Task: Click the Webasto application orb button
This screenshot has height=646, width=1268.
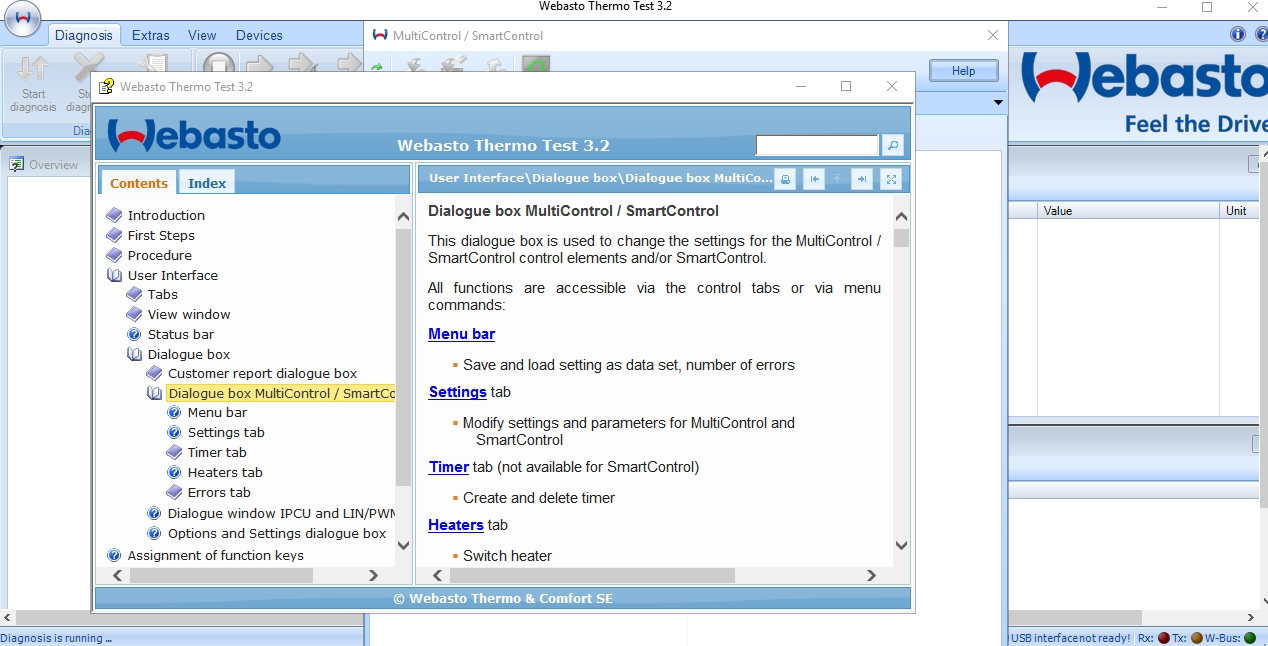Action: (22, 18)
